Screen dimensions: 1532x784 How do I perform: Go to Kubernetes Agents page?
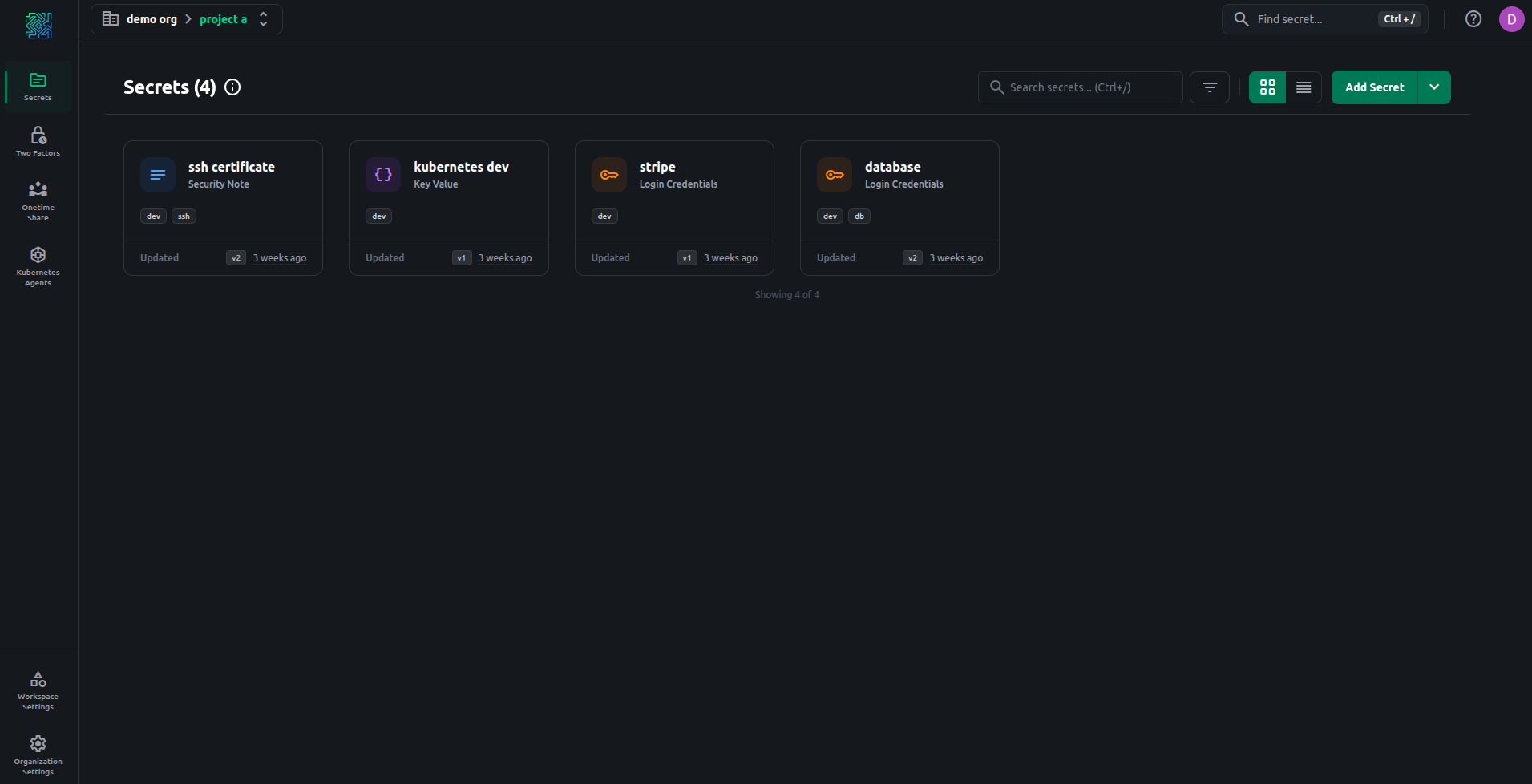(38, 265)
